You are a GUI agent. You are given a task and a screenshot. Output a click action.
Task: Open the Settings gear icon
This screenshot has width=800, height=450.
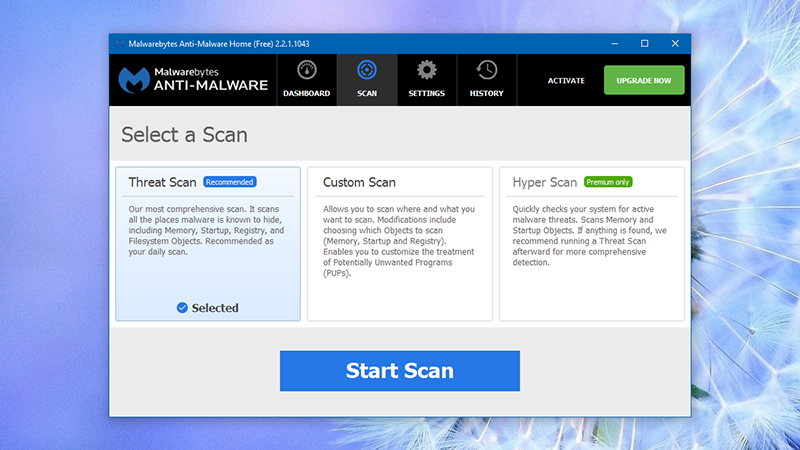pyautogui.click(x=427, y=70)
